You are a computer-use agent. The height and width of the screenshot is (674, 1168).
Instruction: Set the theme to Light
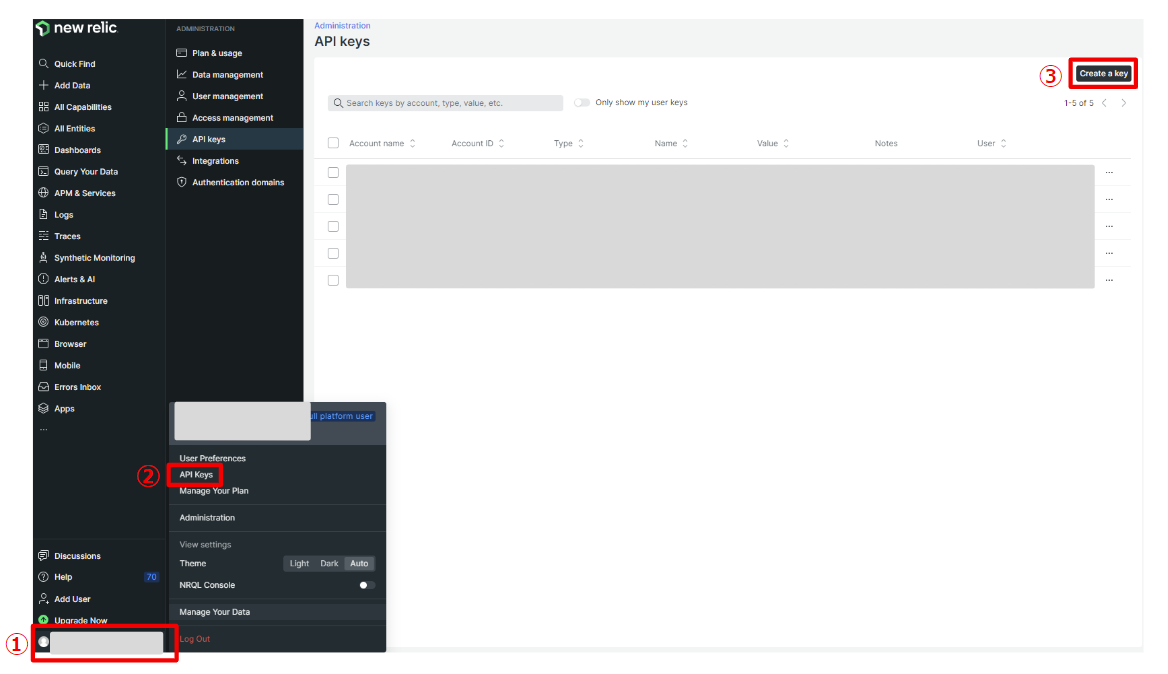click(x=299, y=564)
